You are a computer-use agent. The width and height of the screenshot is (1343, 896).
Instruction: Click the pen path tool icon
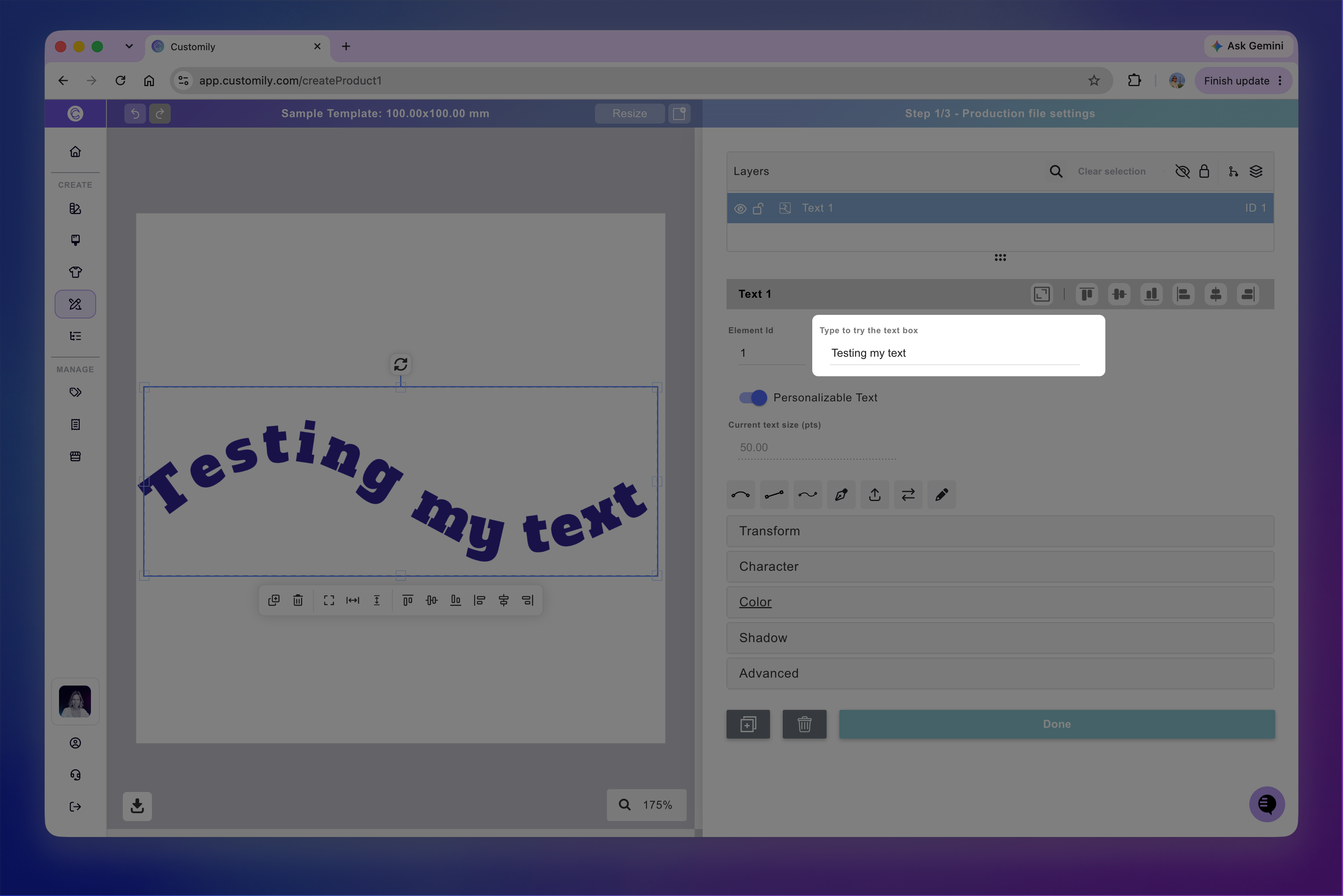(x=841, y=495)
